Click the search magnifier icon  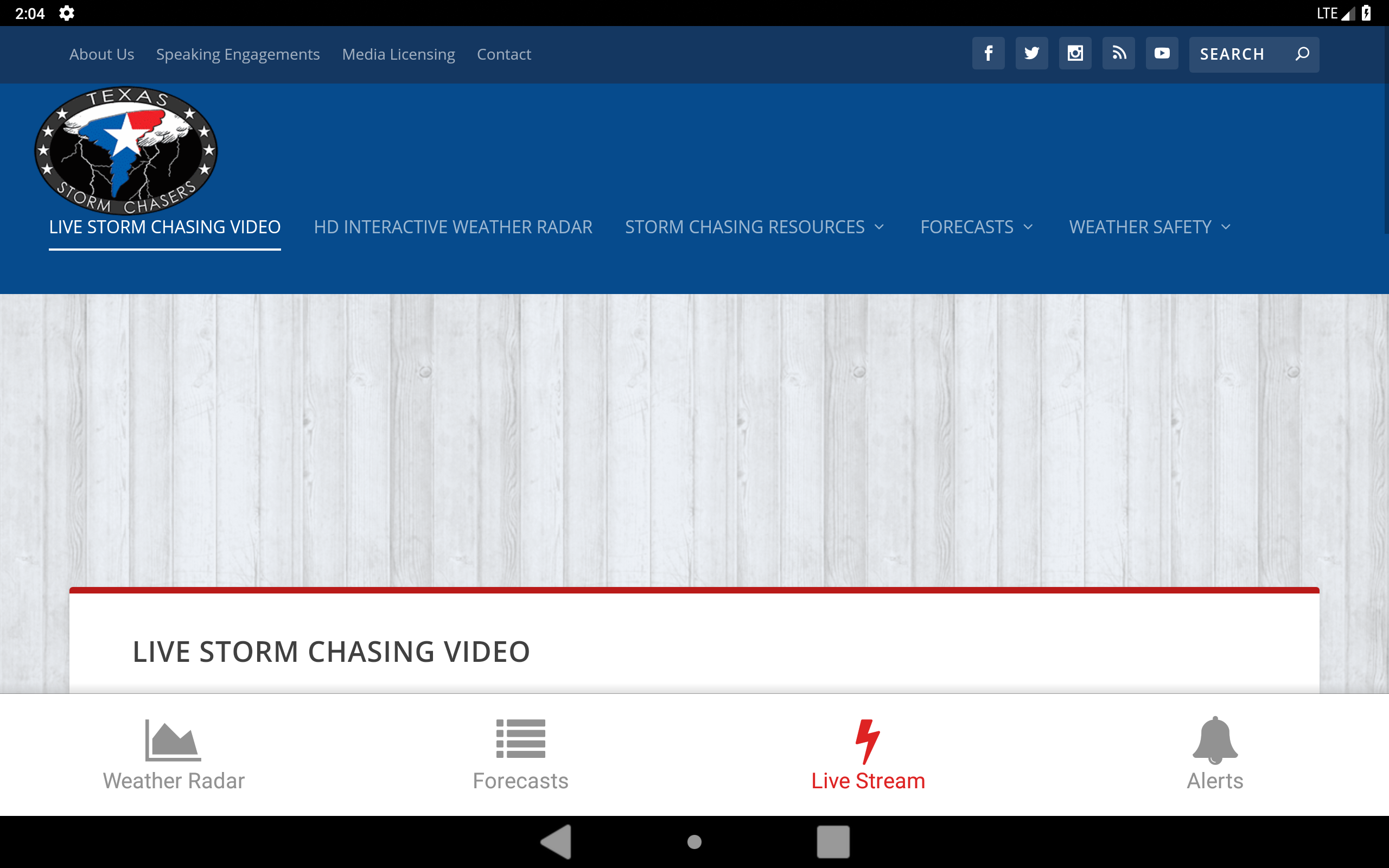click(1302, 54)
